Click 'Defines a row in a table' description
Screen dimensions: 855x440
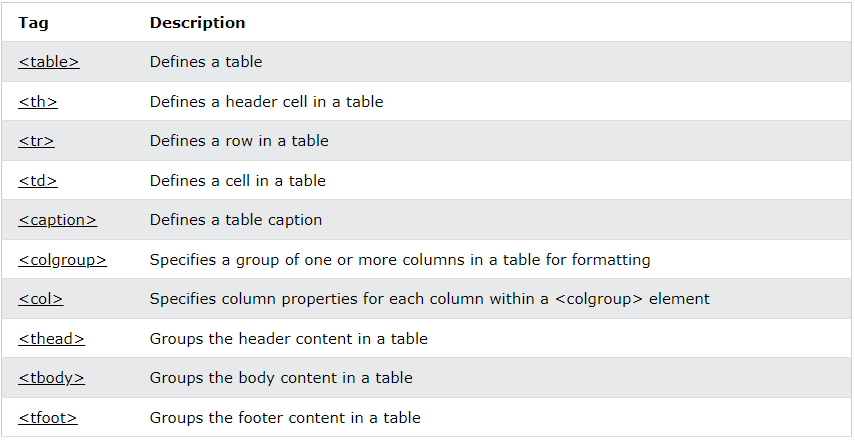[x=239, y=141]
